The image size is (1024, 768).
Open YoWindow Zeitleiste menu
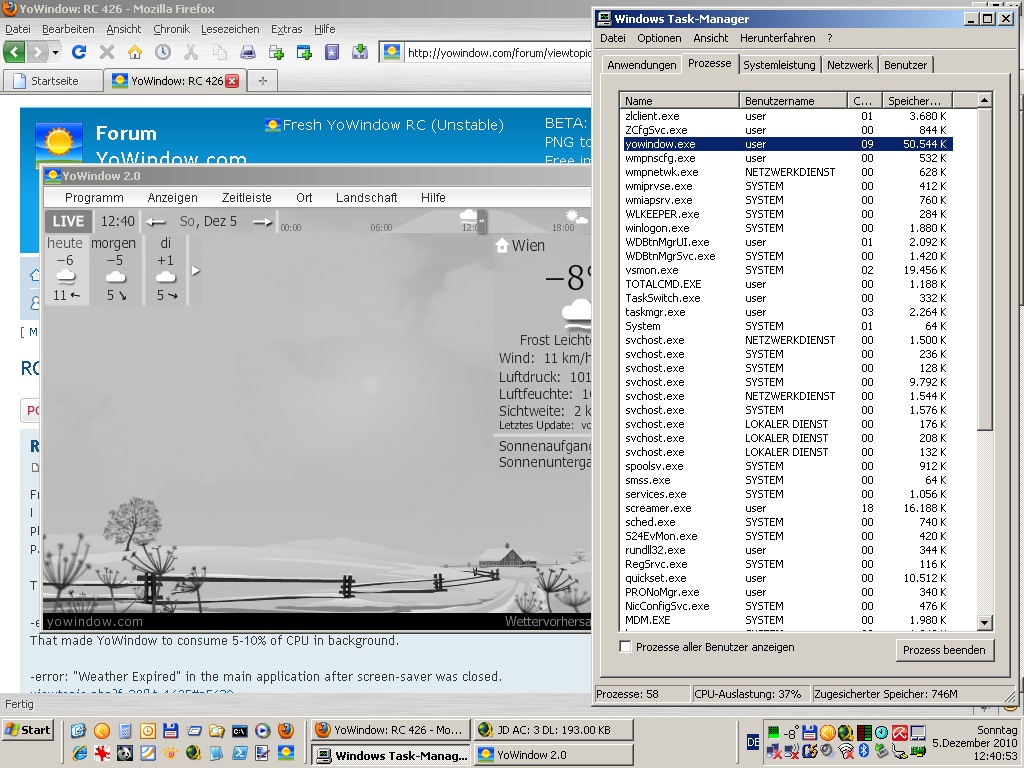246,198
